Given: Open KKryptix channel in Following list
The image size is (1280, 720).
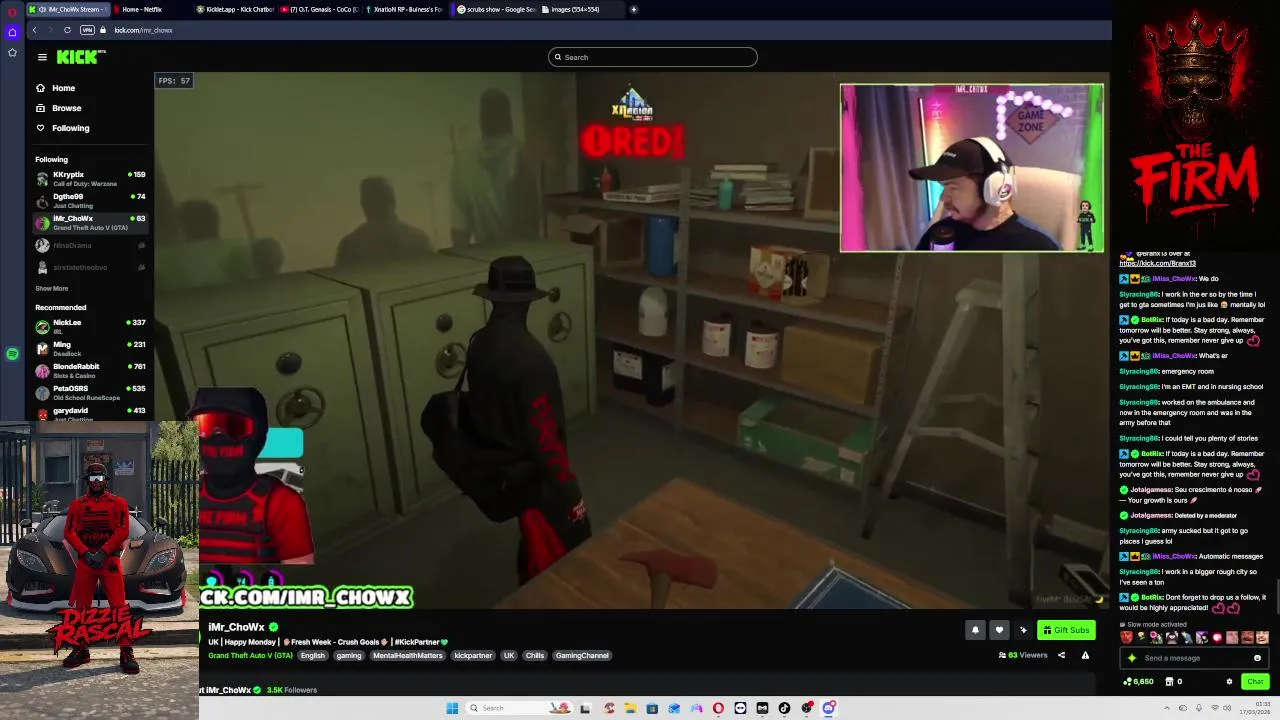Looking at the screenshot, I should point(90,179).
